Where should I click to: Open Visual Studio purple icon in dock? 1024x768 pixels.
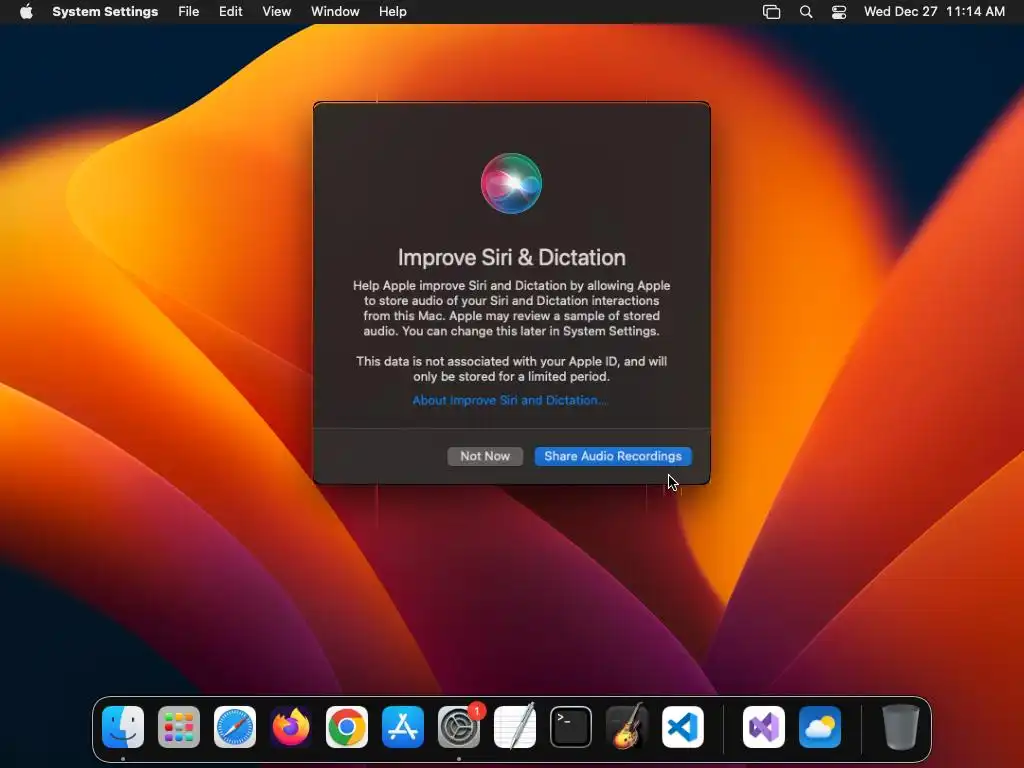click(x=764, y=727)
